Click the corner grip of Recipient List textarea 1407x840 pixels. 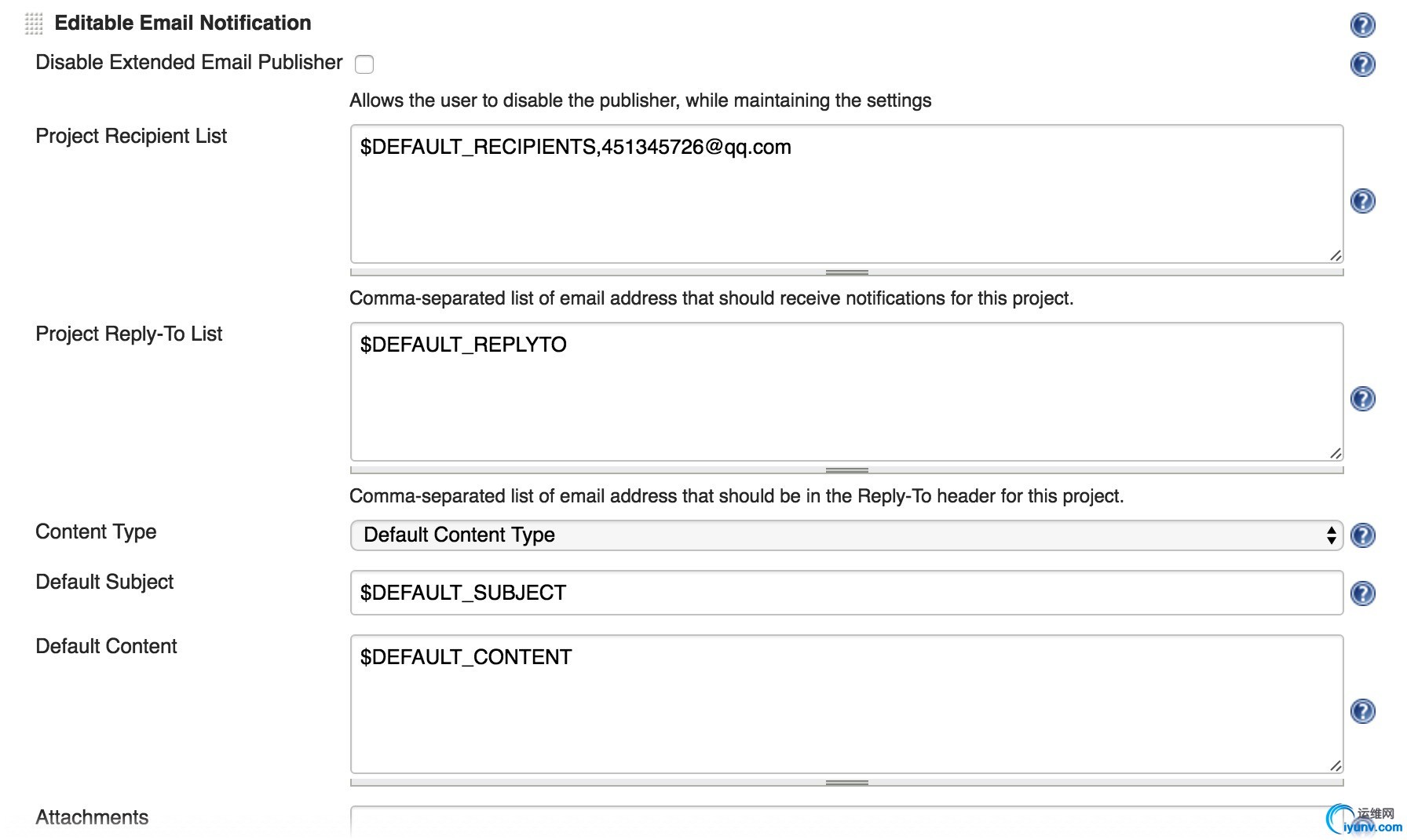(1336, 255)
